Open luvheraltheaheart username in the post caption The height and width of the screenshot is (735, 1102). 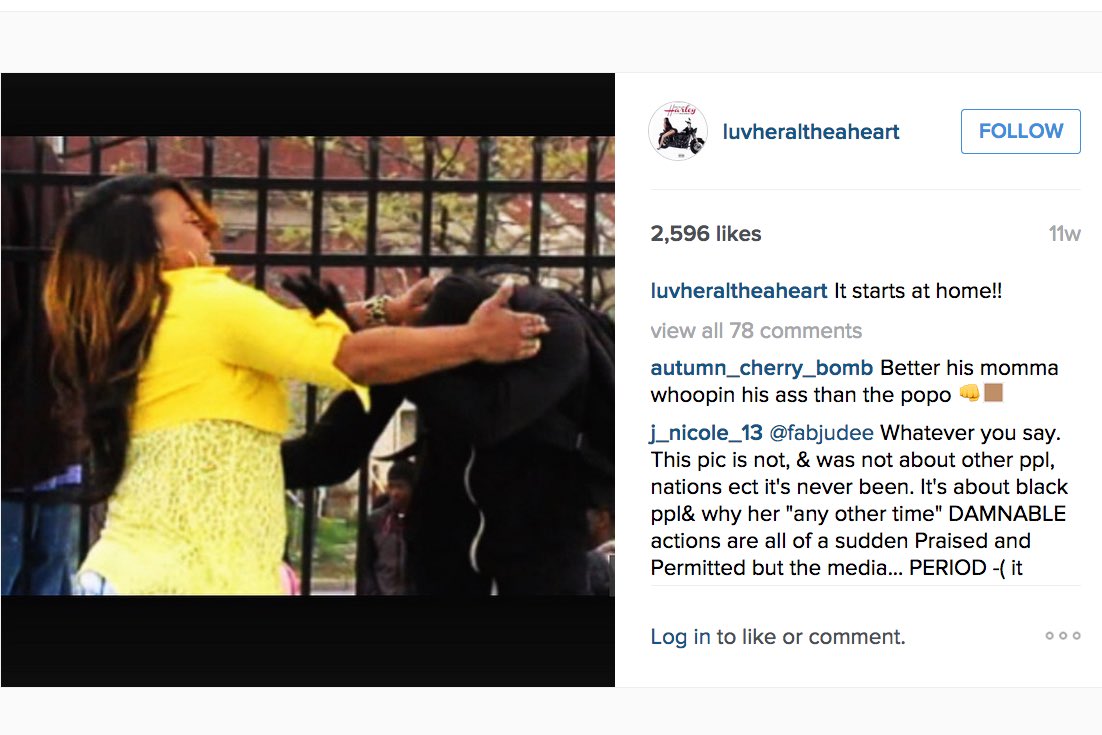click(x=739, y=291)
